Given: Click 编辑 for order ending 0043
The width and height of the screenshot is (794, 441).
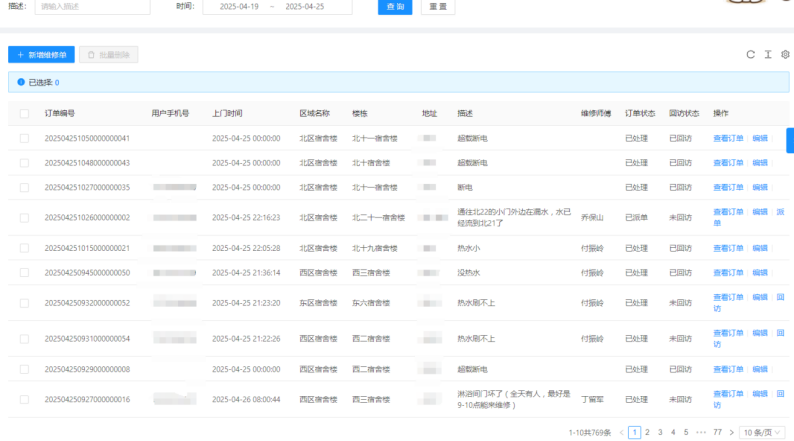Looking at the screenshot, I should pos(760,163).
